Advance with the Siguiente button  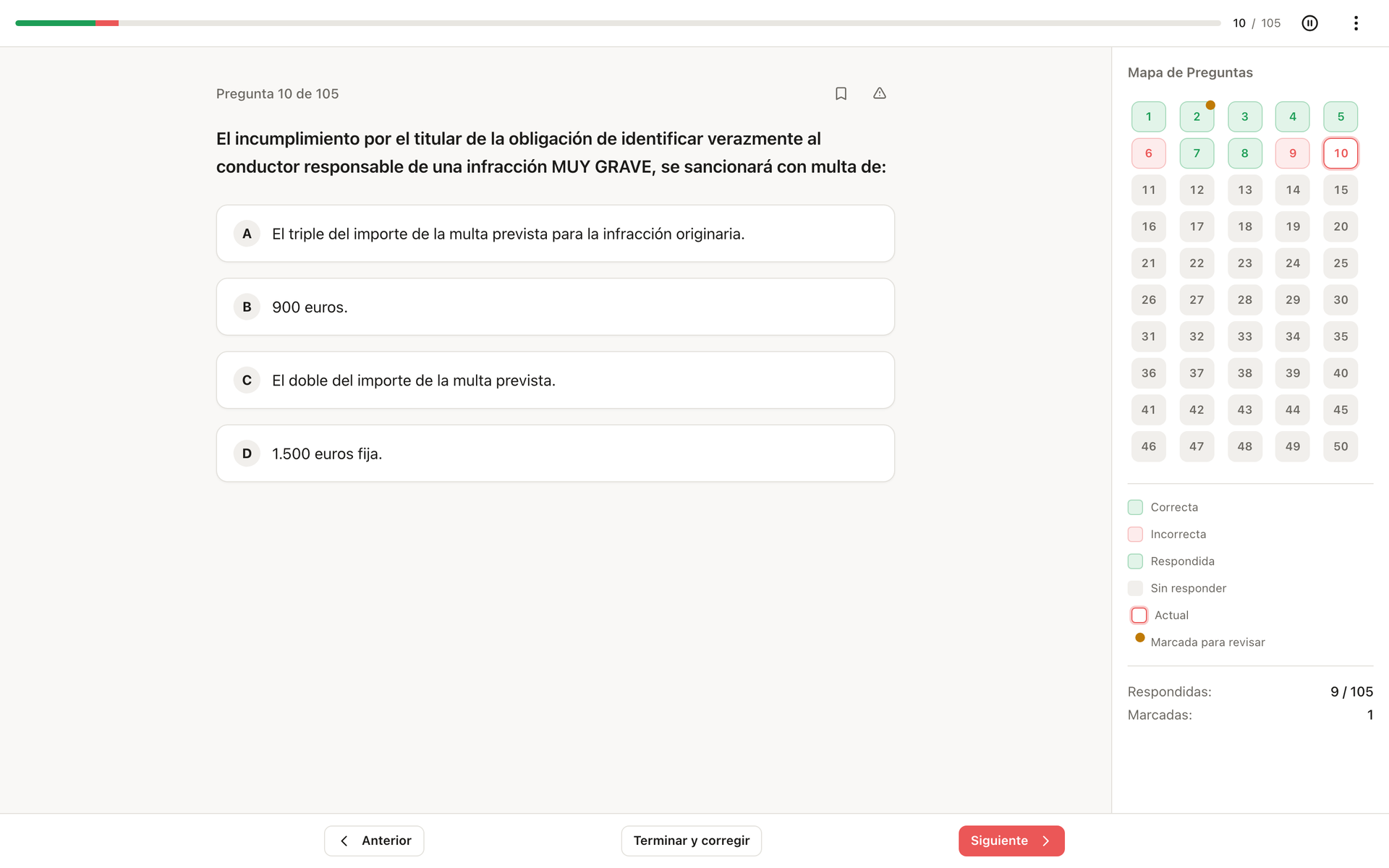coord(1011,841)
